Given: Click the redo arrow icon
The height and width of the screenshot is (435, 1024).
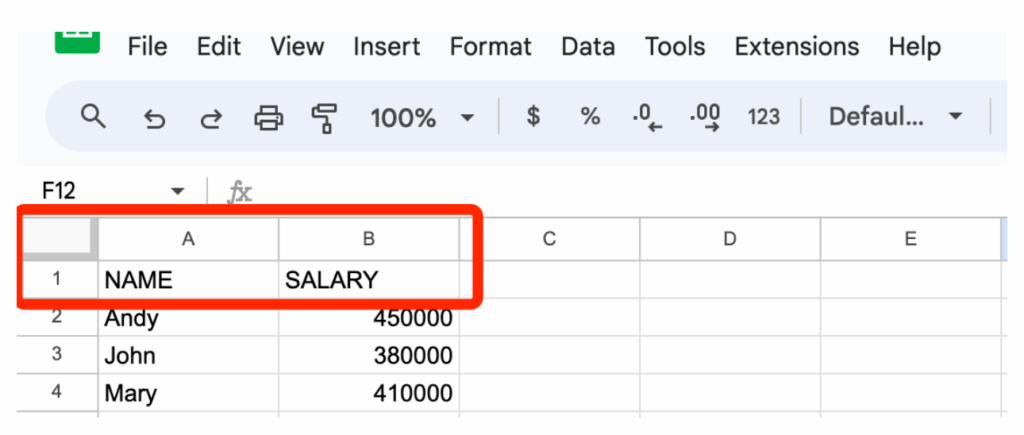Looking at the screenshot, I should tap(210, 119).
